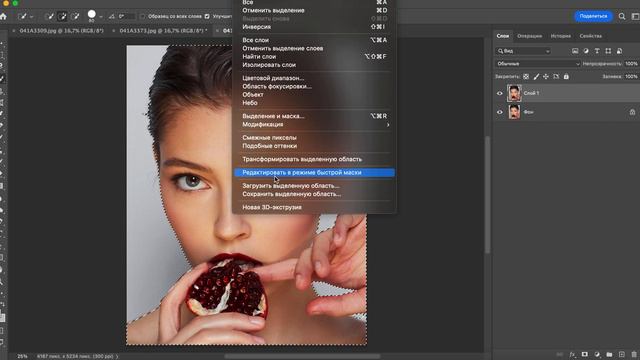Choose 'Редактировать в режиме быстрой маски'
This screenshot has height=360, width=640.
314,173
